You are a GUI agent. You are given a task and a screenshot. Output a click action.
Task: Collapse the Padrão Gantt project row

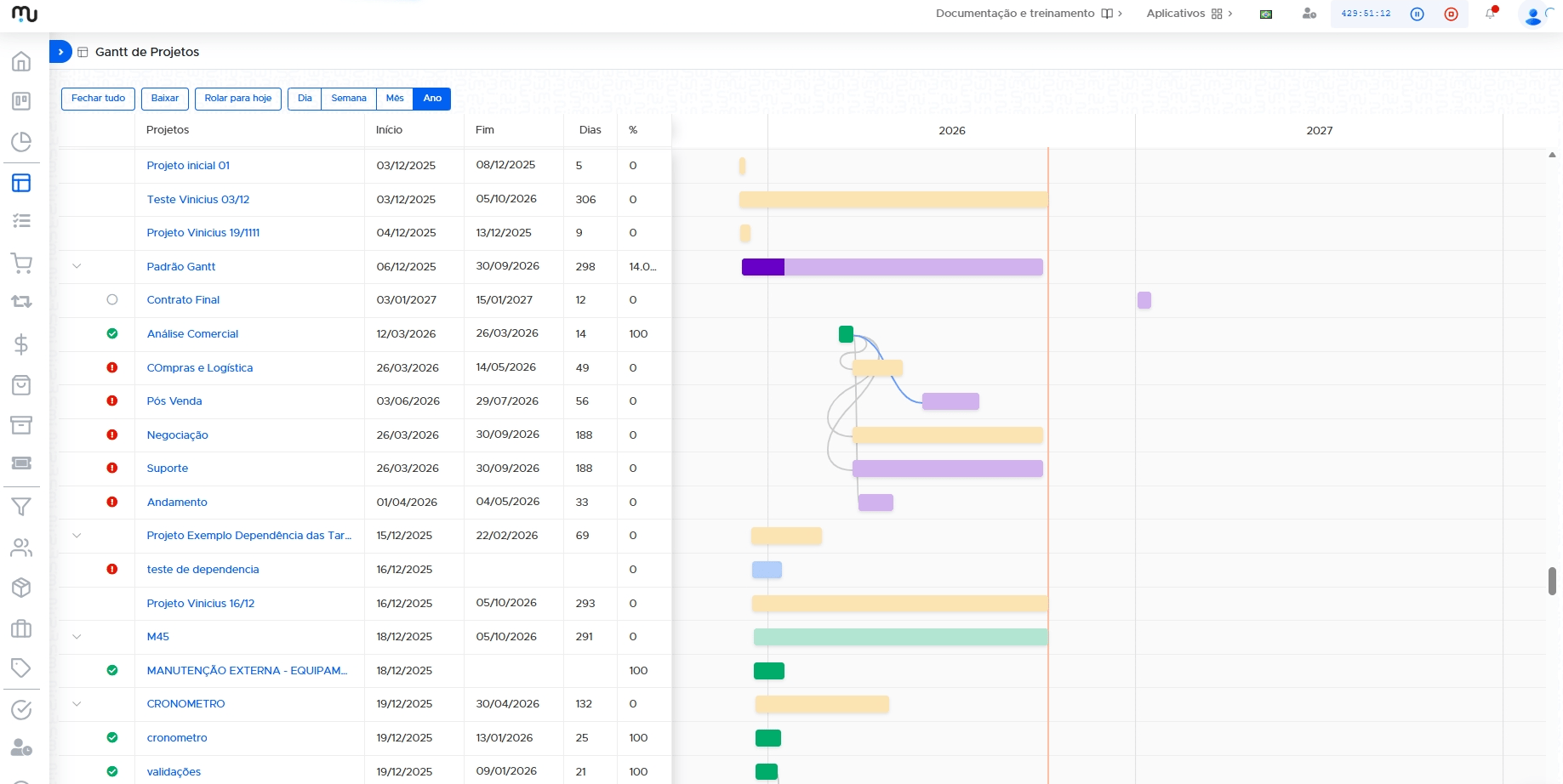77,266
